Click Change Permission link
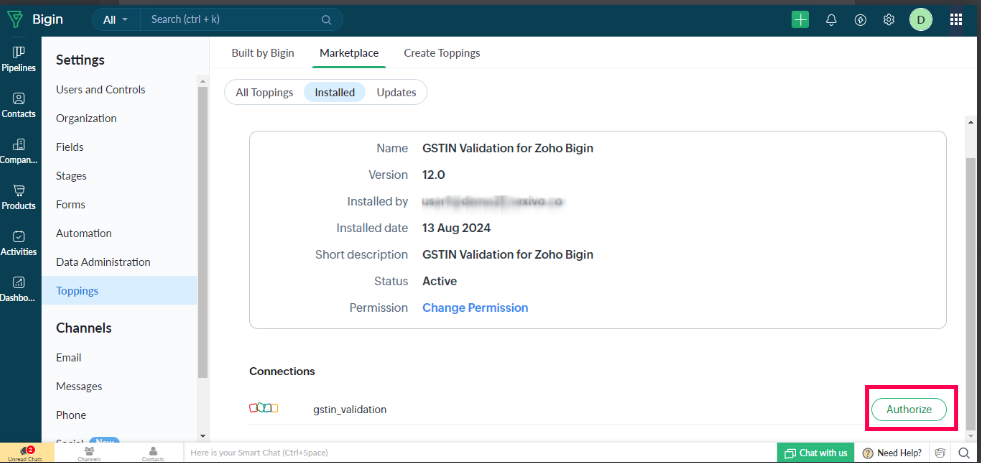 [475, 307]
